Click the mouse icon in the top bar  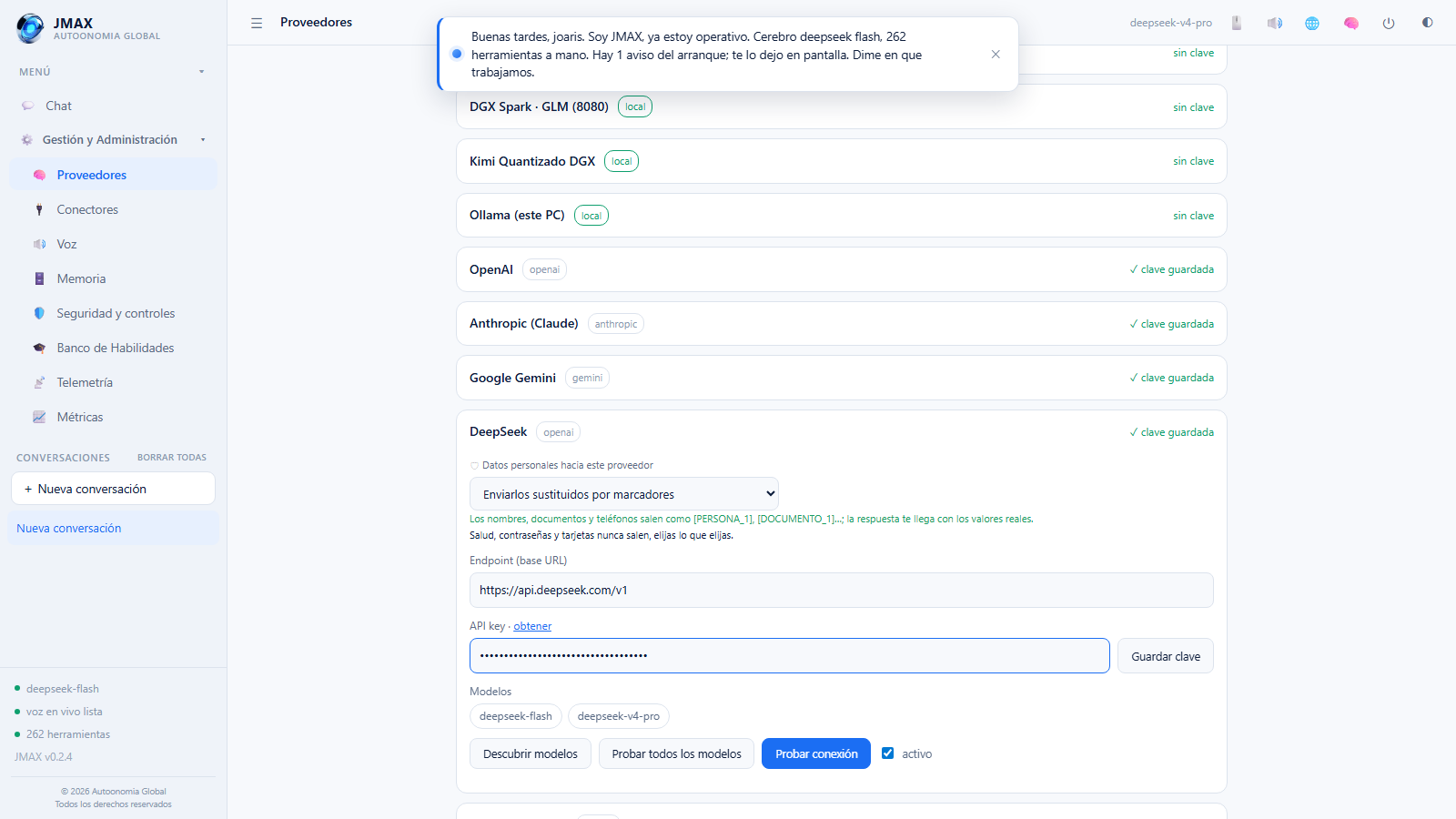click(1237, 23)
